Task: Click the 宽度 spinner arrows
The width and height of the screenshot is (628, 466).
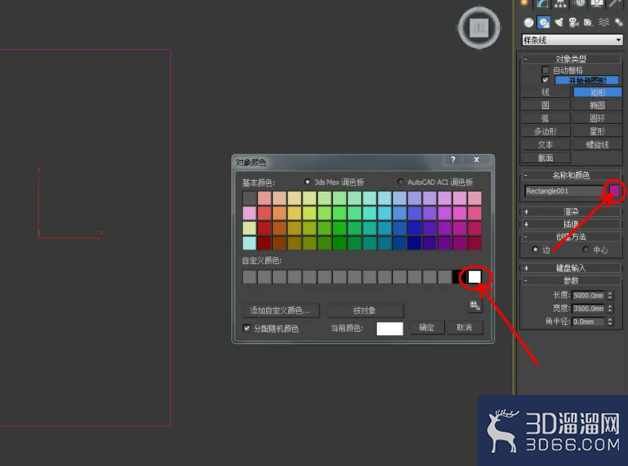Action: click(x=610, y=309)
